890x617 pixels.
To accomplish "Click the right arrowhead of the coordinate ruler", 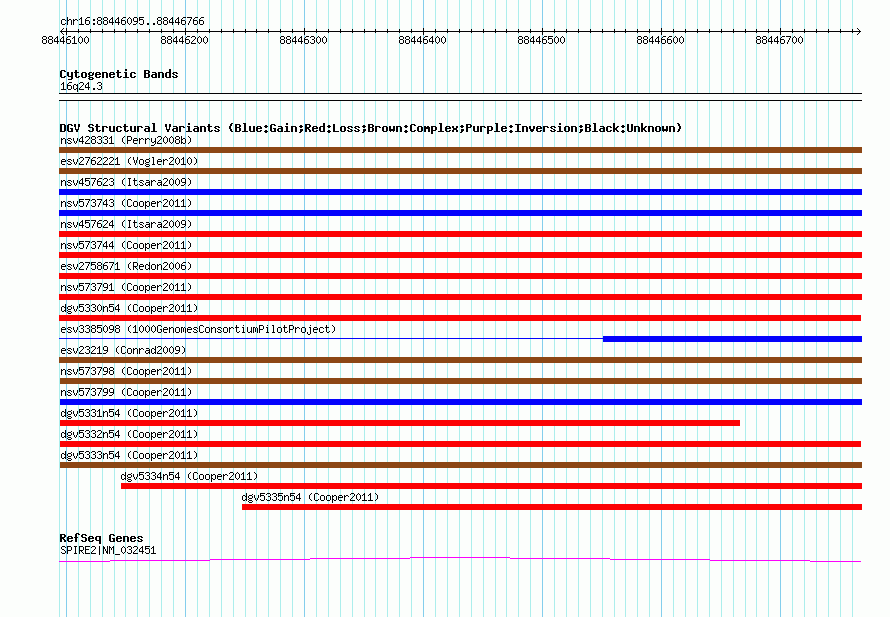I will click(858, 31).
